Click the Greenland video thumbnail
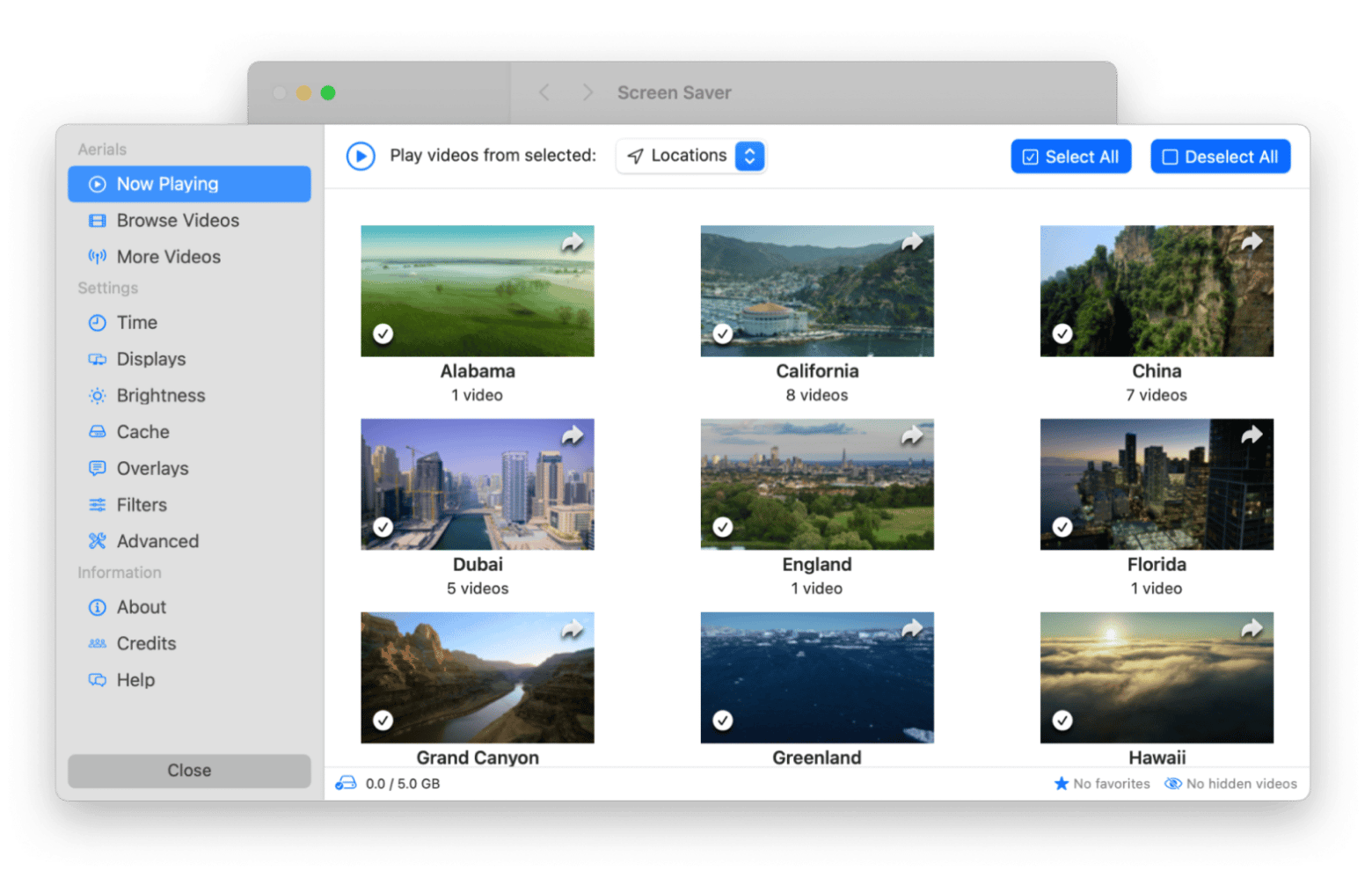The image size is (1372, 871). (817, 677)
